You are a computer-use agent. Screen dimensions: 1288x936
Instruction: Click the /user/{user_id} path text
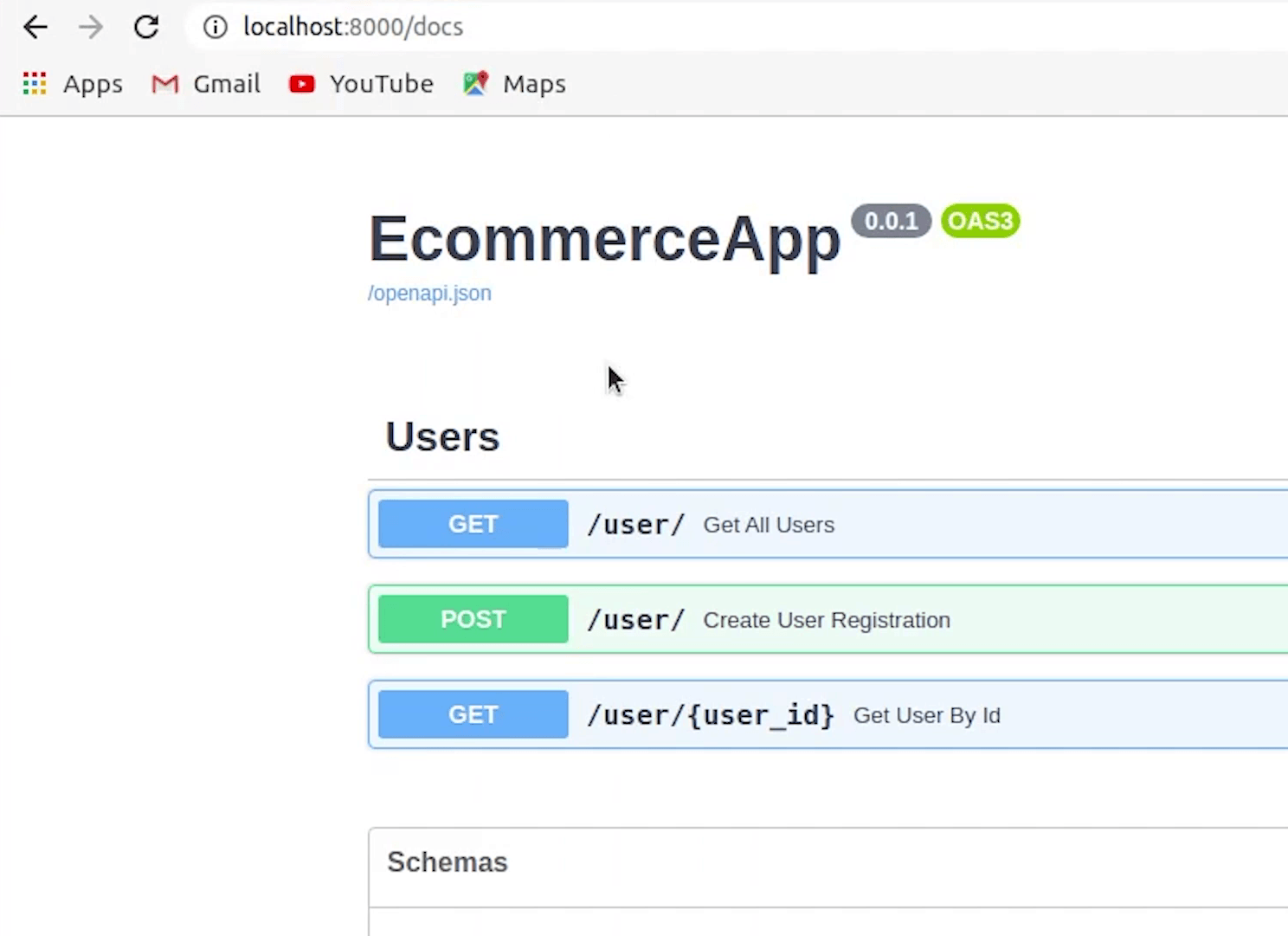pyautogui.click(x=710, y=715)
